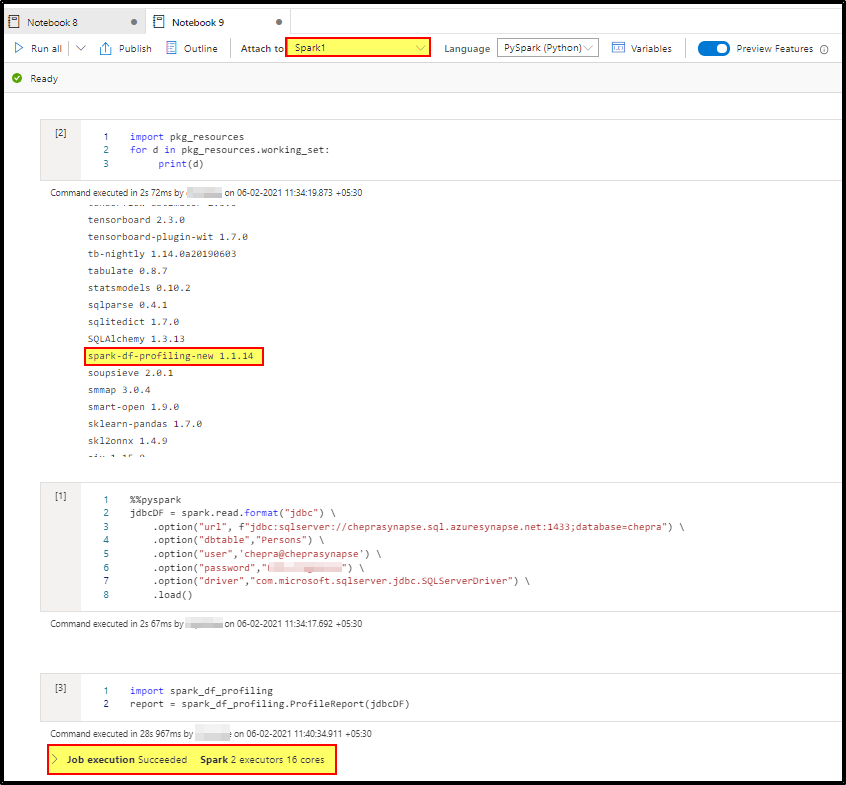Click output line 'tabulate 0.8.7'
This screenshot has height=785, width=846.
tap(127, 271)
